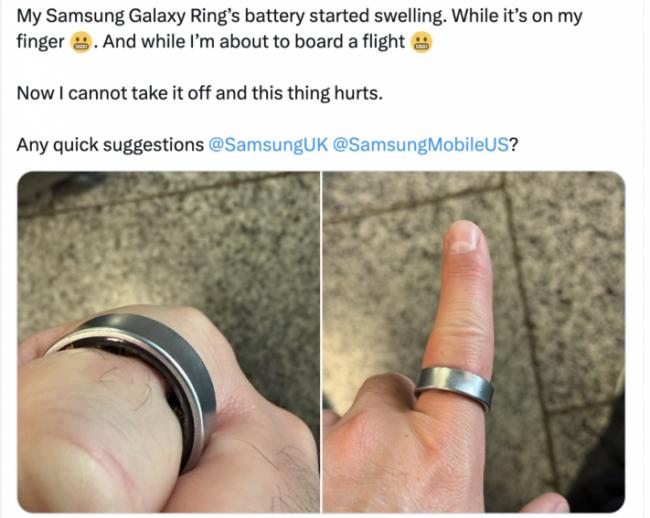This screenshot has height=518, width=650.
Task: Click the divider between the two photos
Action: click(321, 342)
